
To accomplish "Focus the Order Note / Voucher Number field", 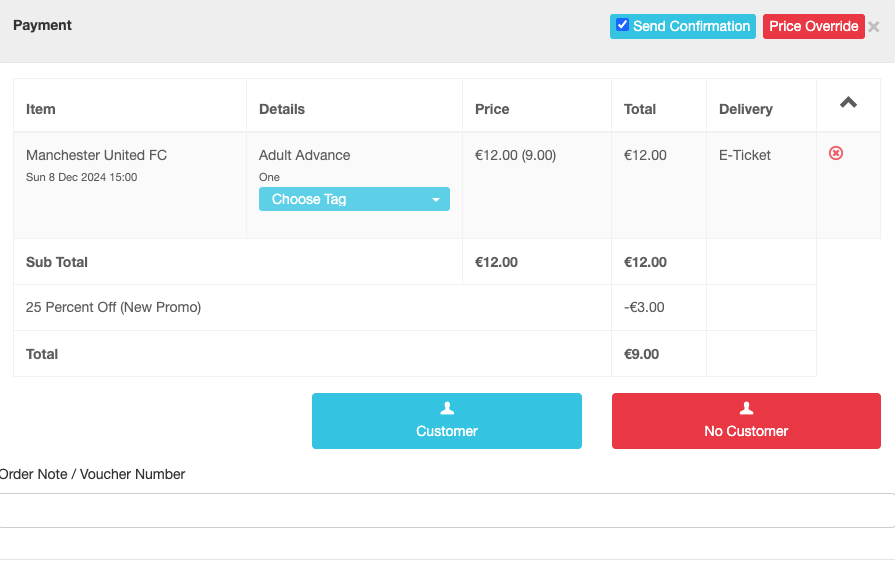I will tap(447, 510).
